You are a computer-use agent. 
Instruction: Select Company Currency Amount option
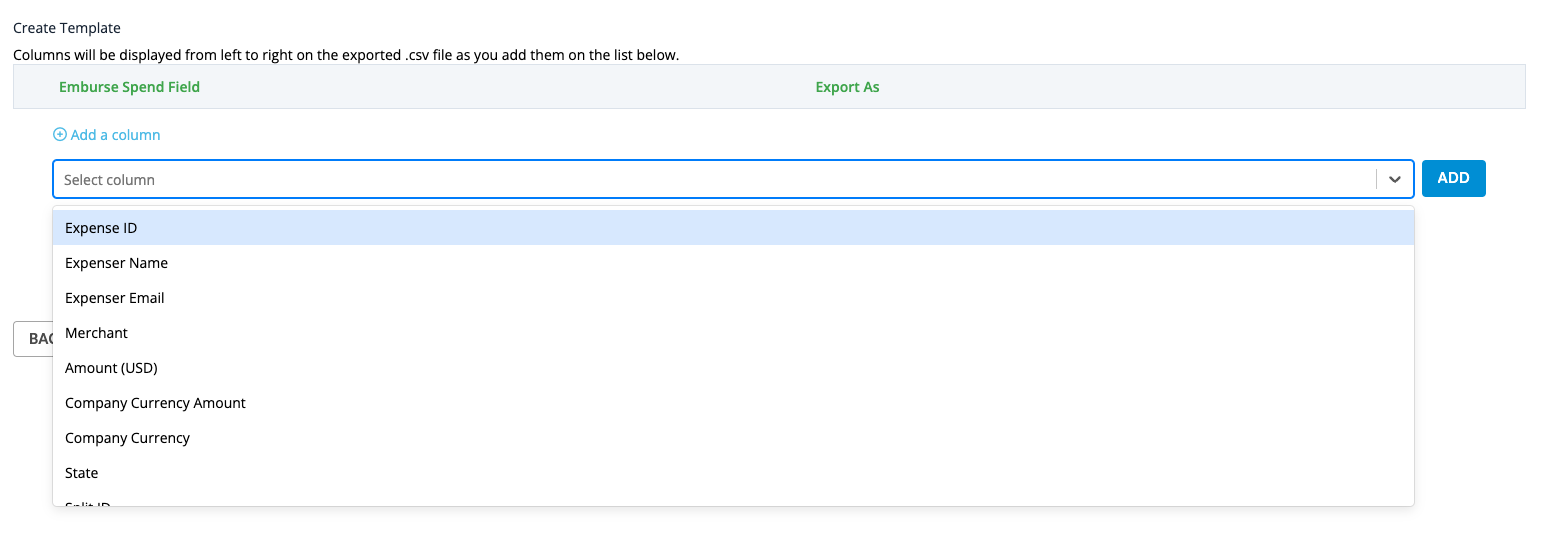733,403
